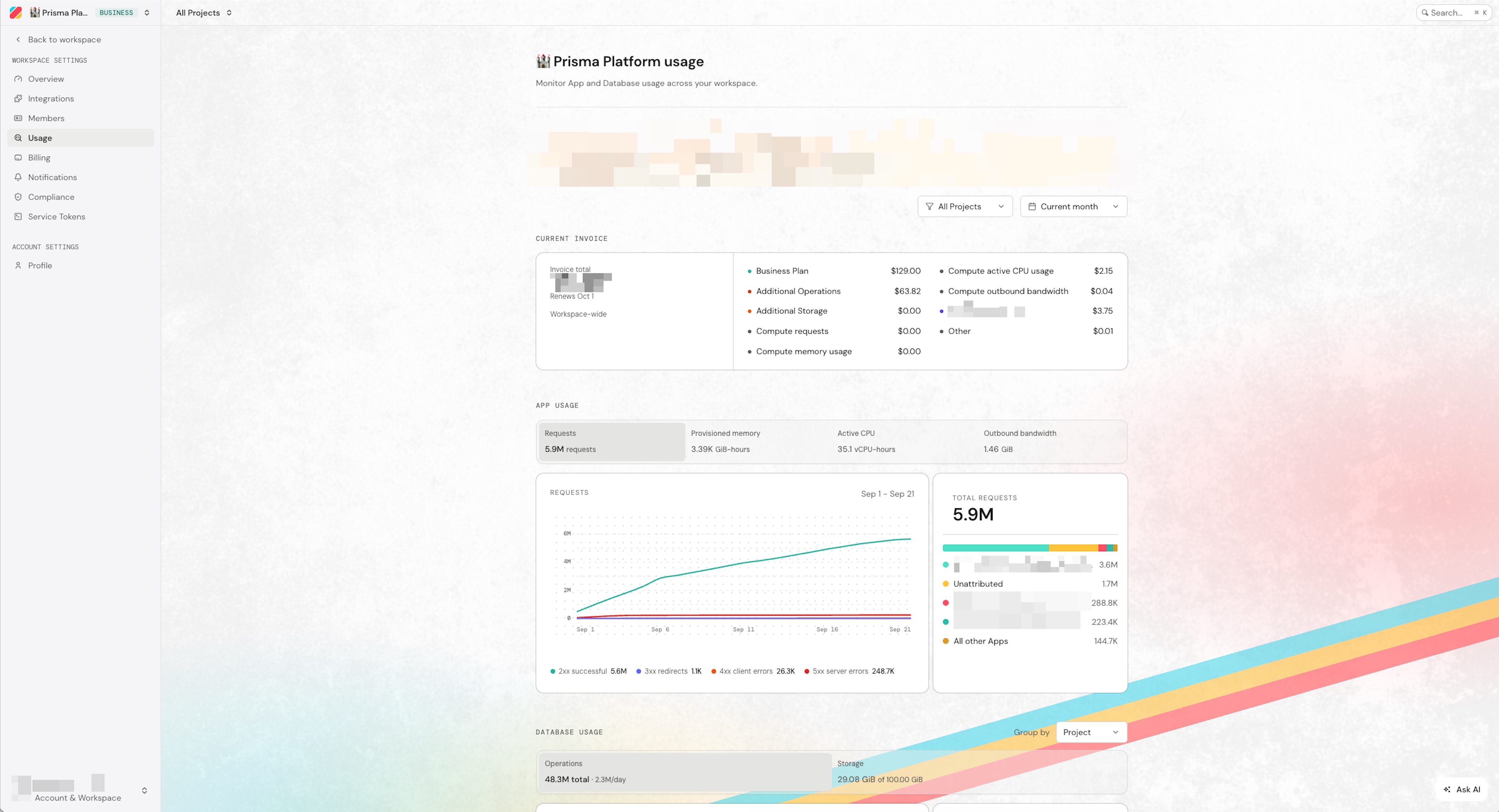Expand the Current month date dropdown
This screenshot has width=1499, height=812.
point(1073,206)
